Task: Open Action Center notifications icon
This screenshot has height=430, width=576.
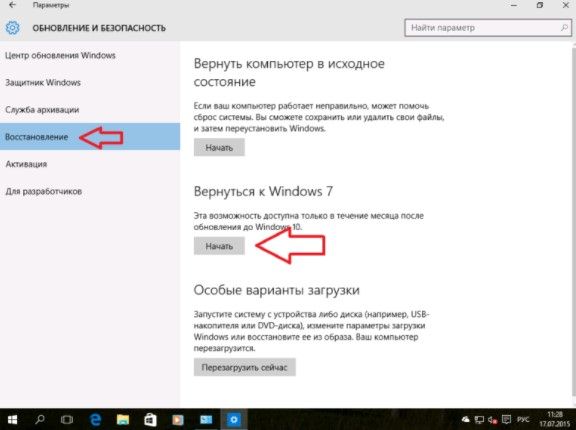Action: [506, 419]
